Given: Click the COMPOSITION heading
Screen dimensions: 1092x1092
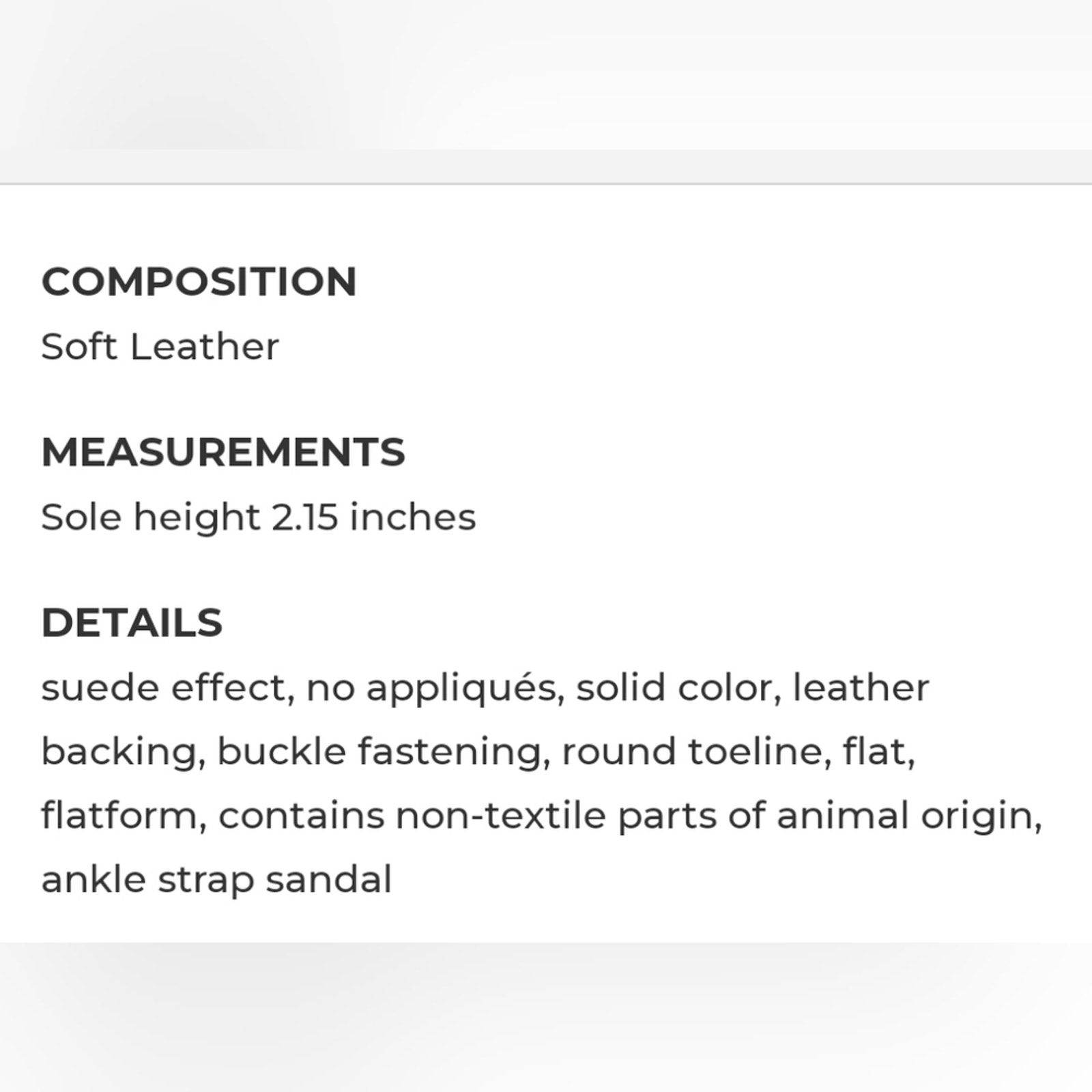Looking at the screenshot, I should coord(199,281).
